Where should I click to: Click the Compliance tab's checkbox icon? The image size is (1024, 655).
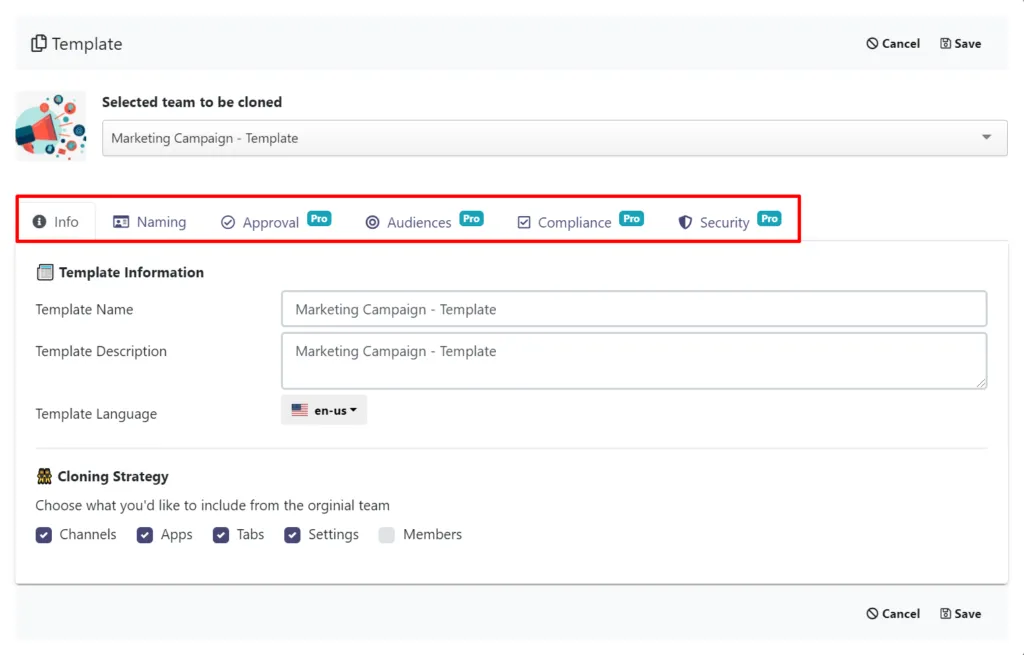point(524,223)
